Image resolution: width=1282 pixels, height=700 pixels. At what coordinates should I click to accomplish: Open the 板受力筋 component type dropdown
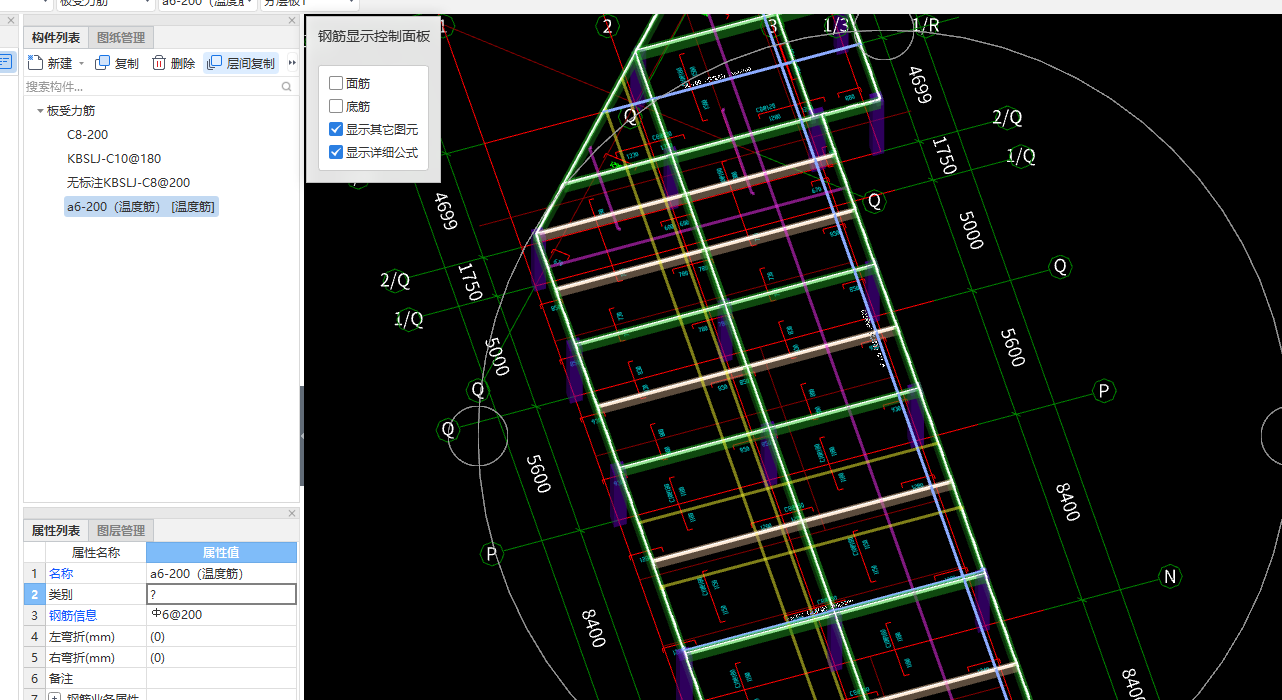(x=148, y=3)
